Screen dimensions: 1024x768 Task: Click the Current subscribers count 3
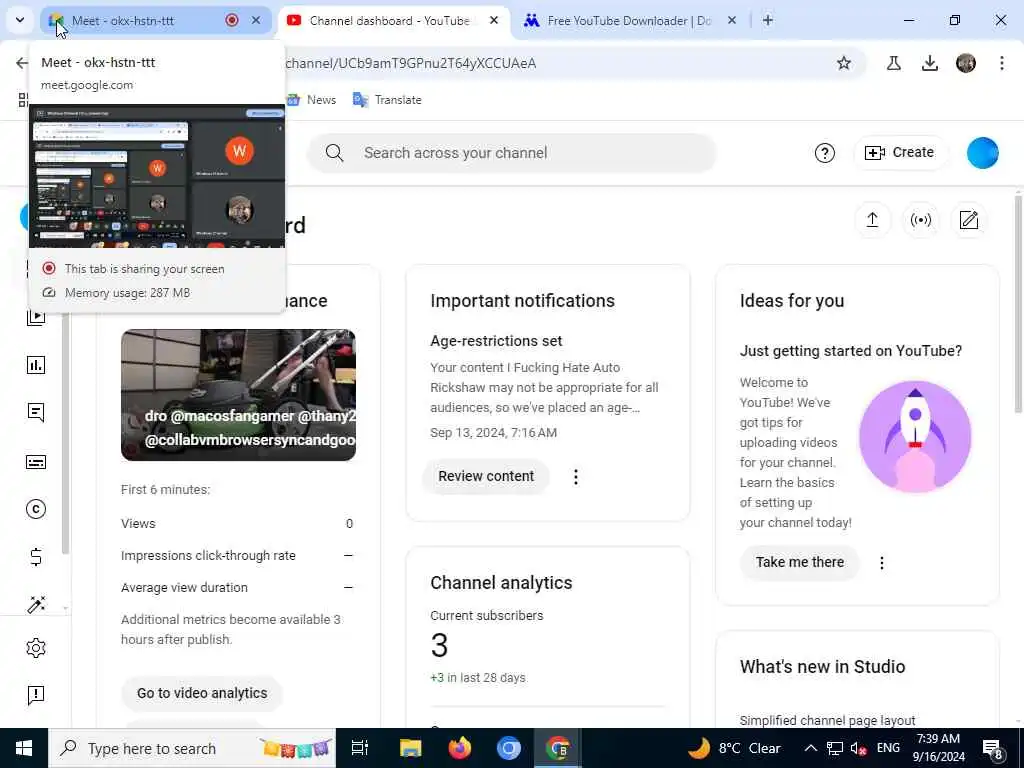point(439,646)
